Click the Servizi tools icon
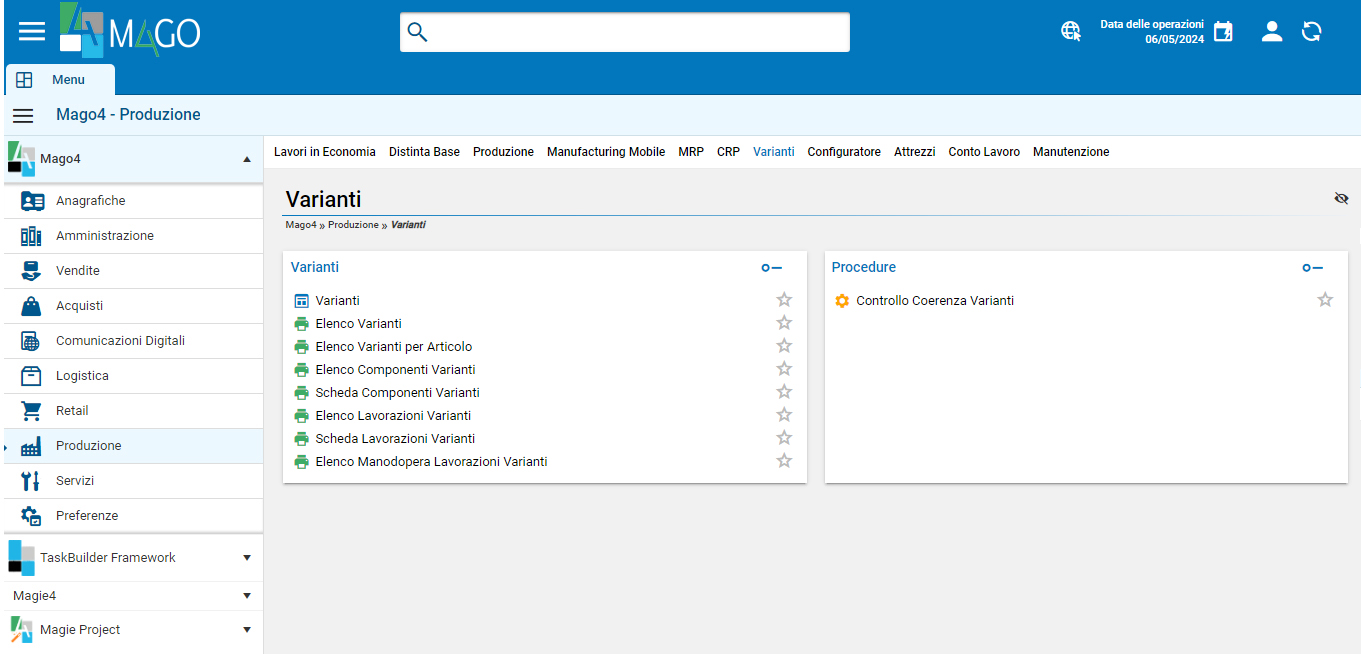 pos(31,481)
